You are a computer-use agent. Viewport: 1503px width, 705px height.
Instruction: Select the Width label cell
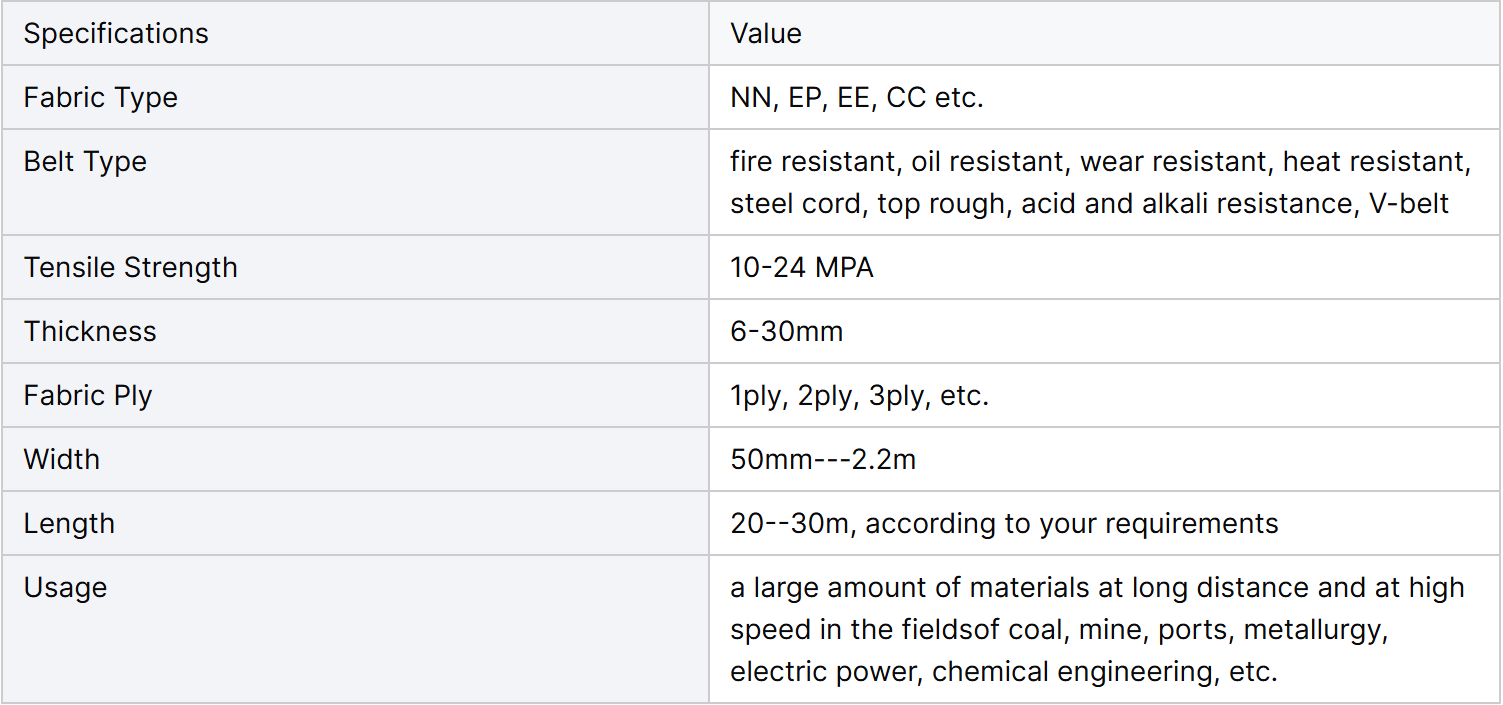[62, 460]
